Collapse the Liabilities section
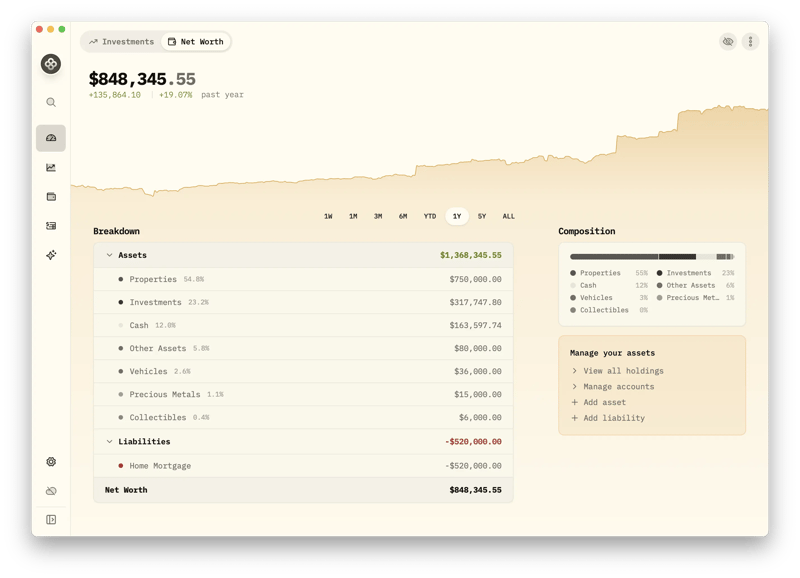Screen dimensions: 800x578 [x=109, y=441]
